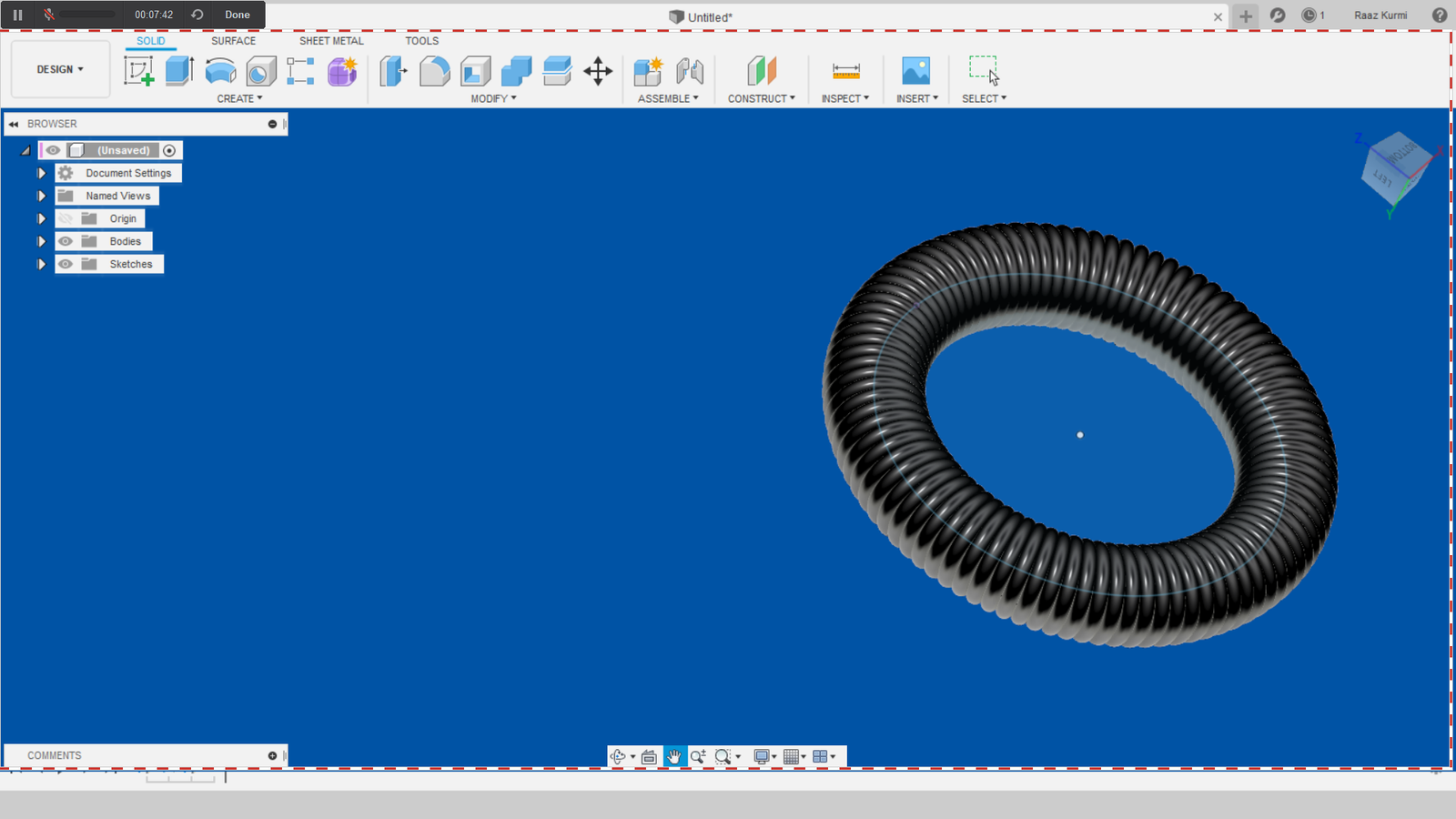Select the Revolve tool
1456x819 pixels.
point(220,71)
